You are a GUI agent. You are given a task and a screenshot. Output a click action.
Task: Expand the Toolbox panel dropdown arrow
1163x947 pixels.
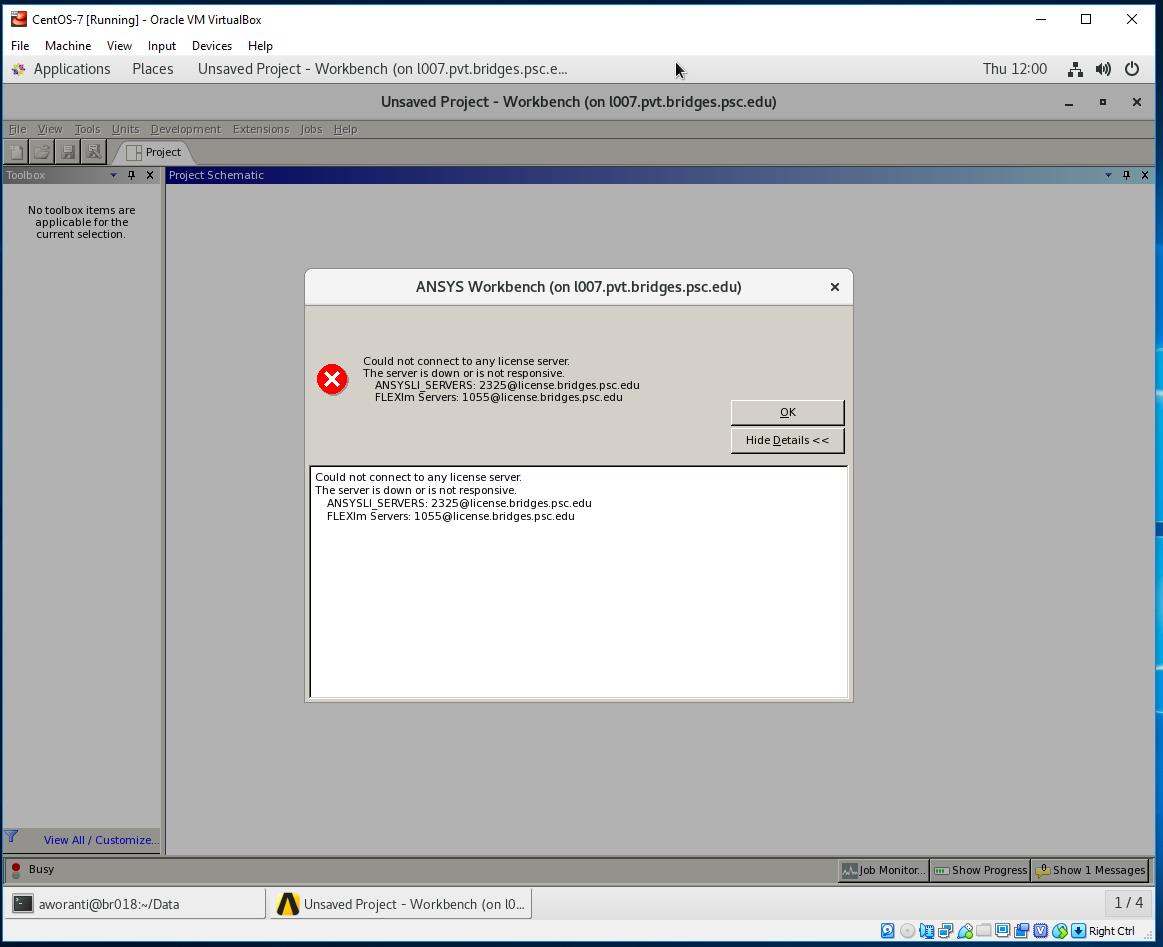pyautogui.click(x=113, y=175)
